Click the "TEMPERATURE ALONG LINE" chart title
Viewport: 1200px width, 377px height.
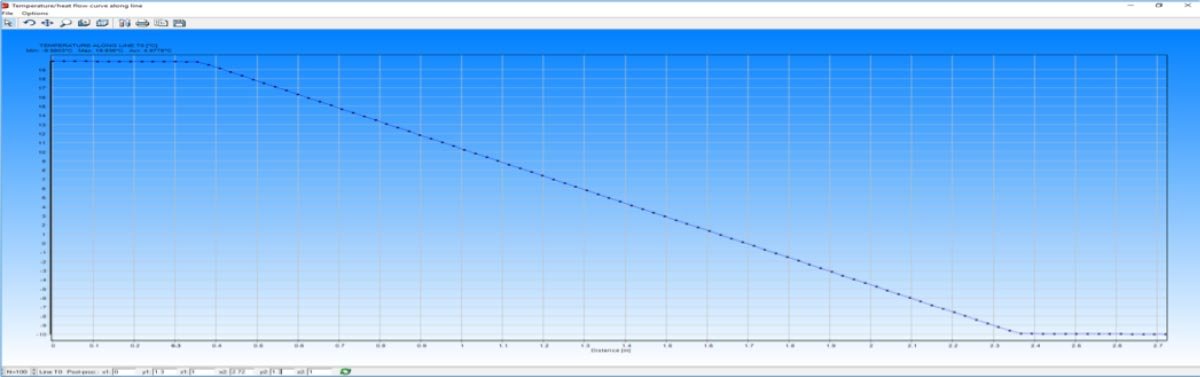coord(98,45)
